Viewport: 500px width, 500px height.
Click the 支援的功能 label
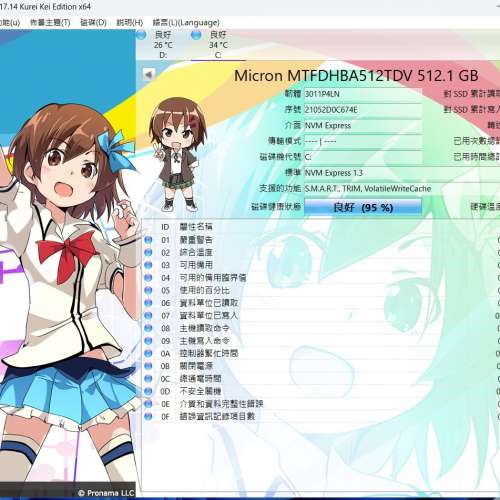pos(280,188)
